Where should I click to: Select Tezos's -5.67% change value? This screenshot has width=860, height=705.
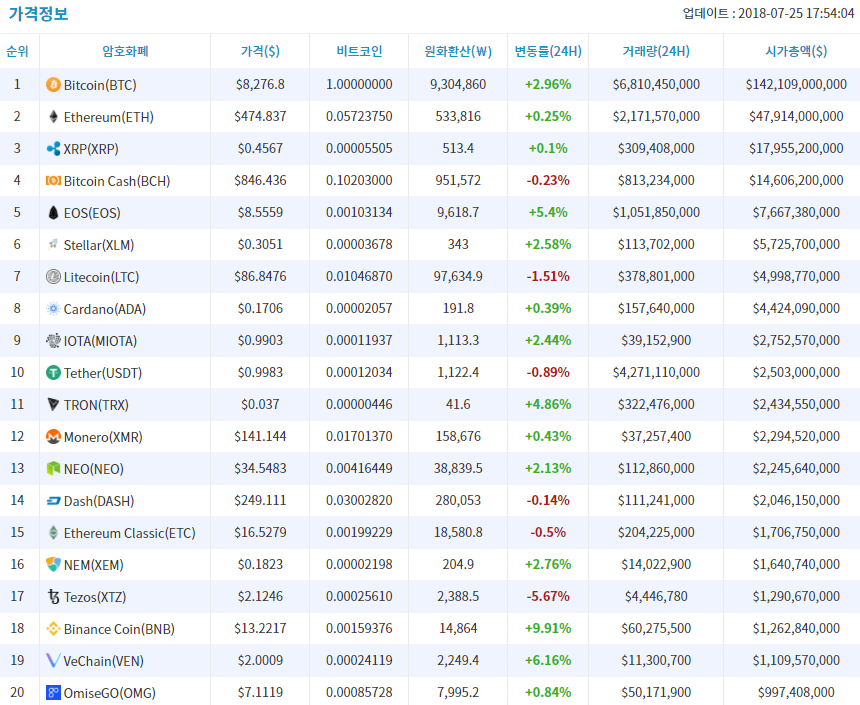click(x=548, y=596)
